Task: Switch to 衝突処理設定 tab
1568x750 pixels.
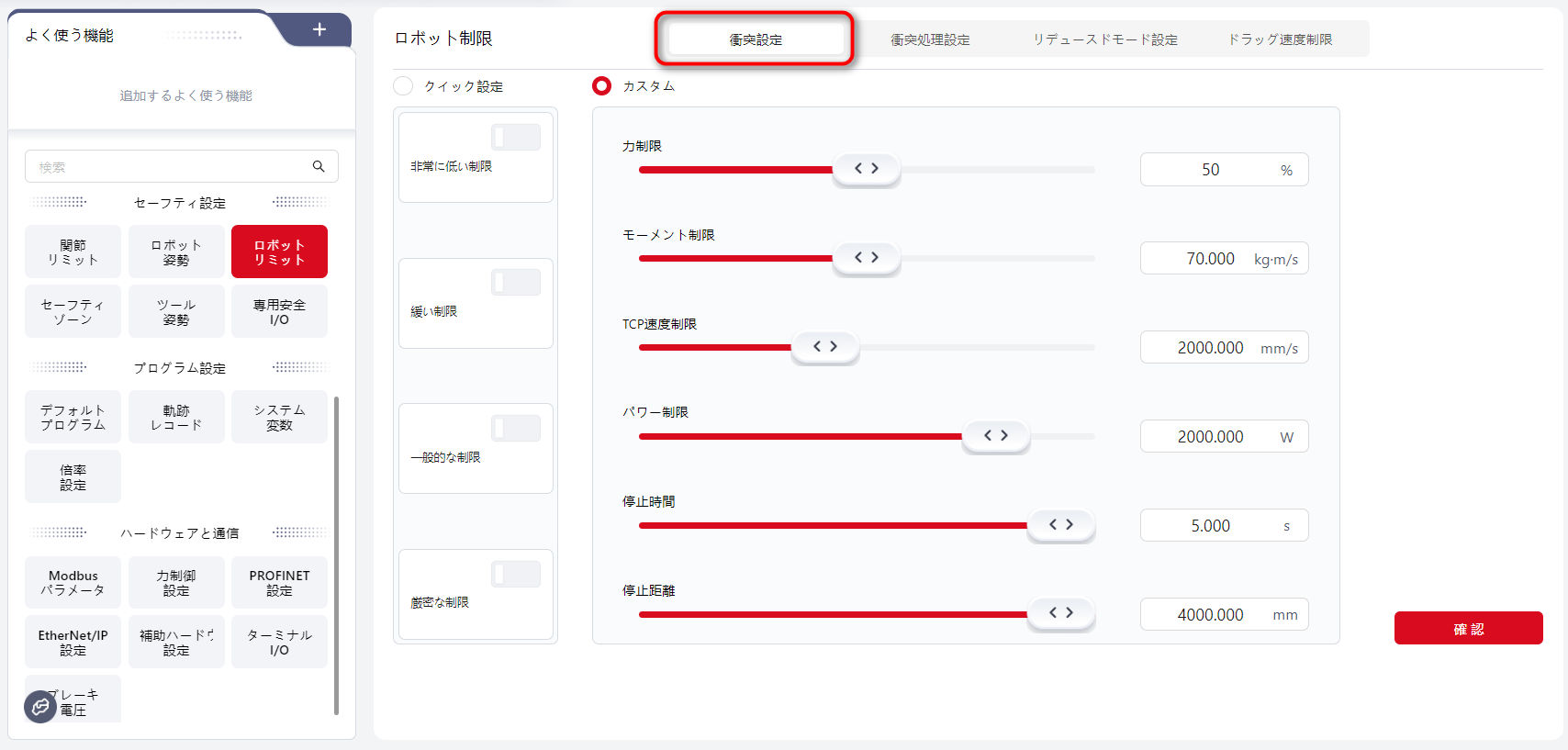Action: pyautogui.click(x=930, y=39)
